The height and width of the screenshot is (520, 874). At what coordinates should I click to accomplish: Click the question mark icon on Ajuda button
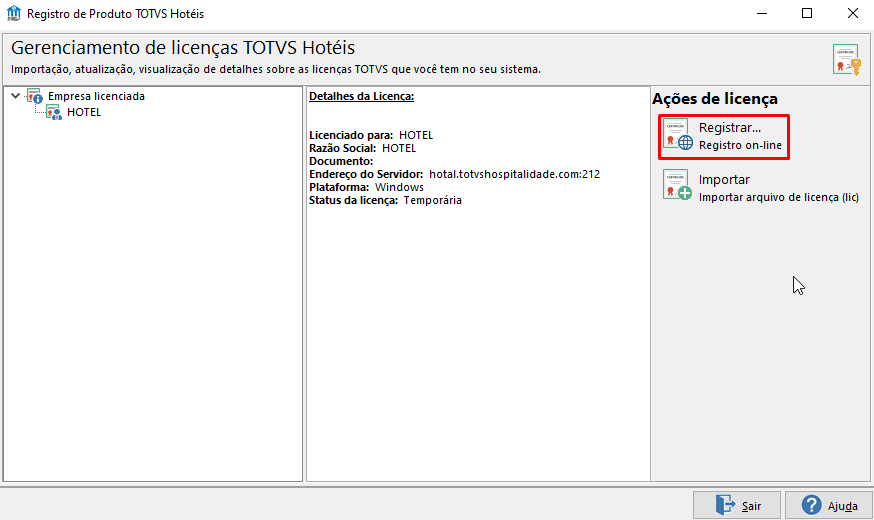[x=812, y=505]
